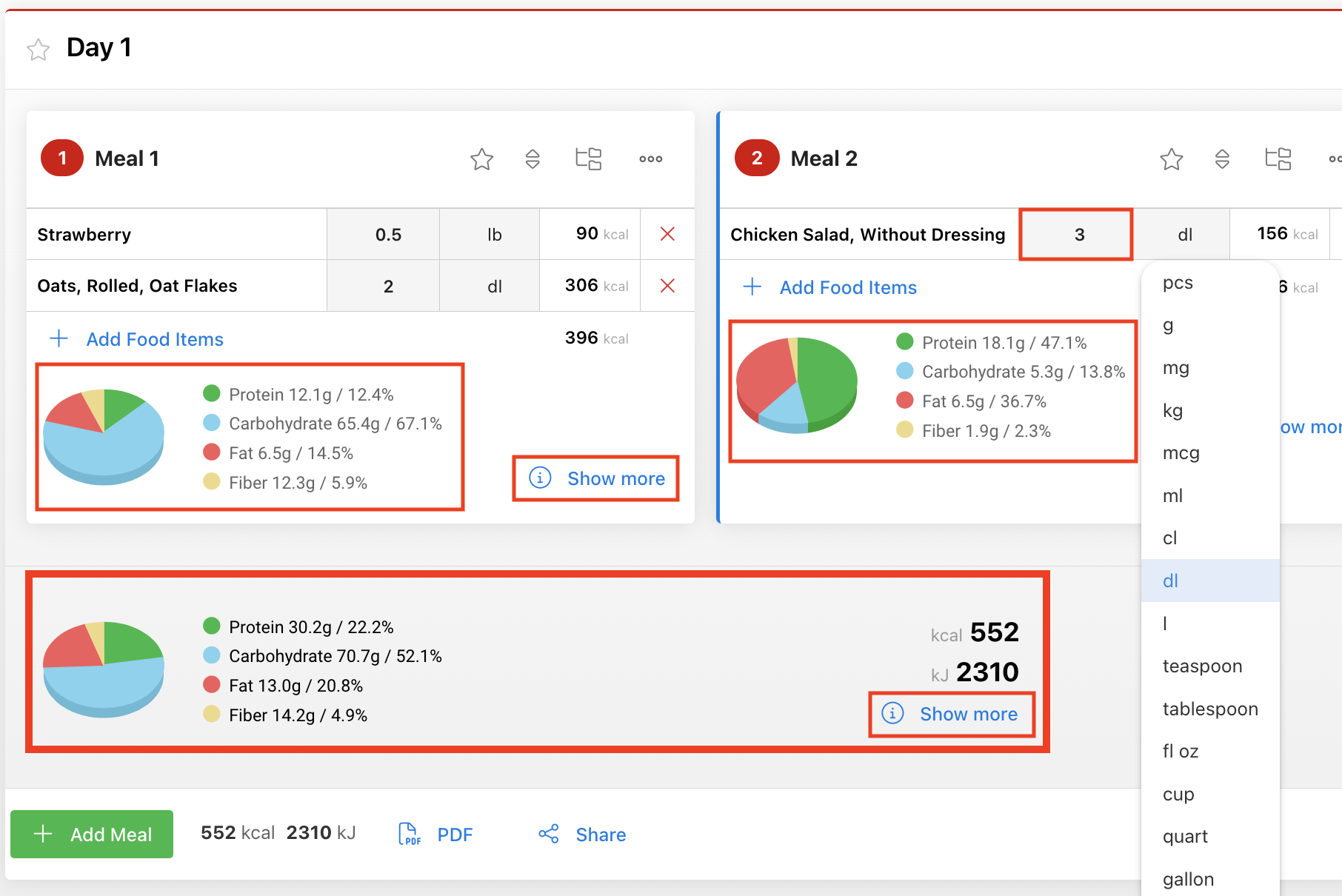1342x896 pixels.
Task: Open the Meal 2 copy layout icon
Action: click(x=1278, y=158)
